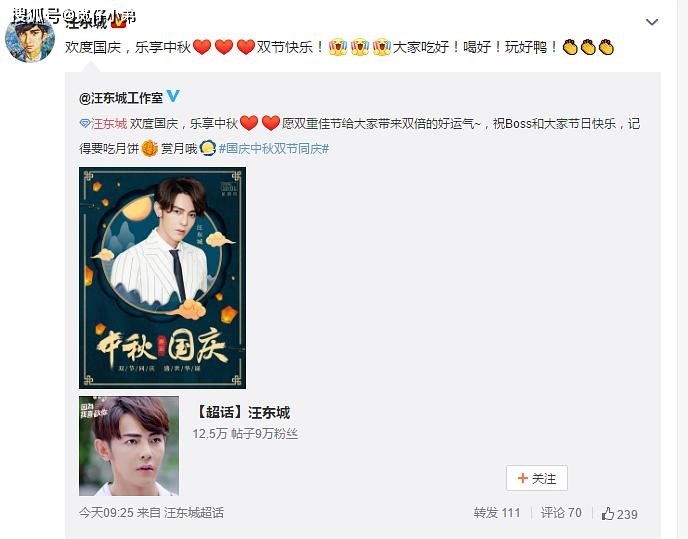
Task: Click the blue verified V badge
Action: 173,96
